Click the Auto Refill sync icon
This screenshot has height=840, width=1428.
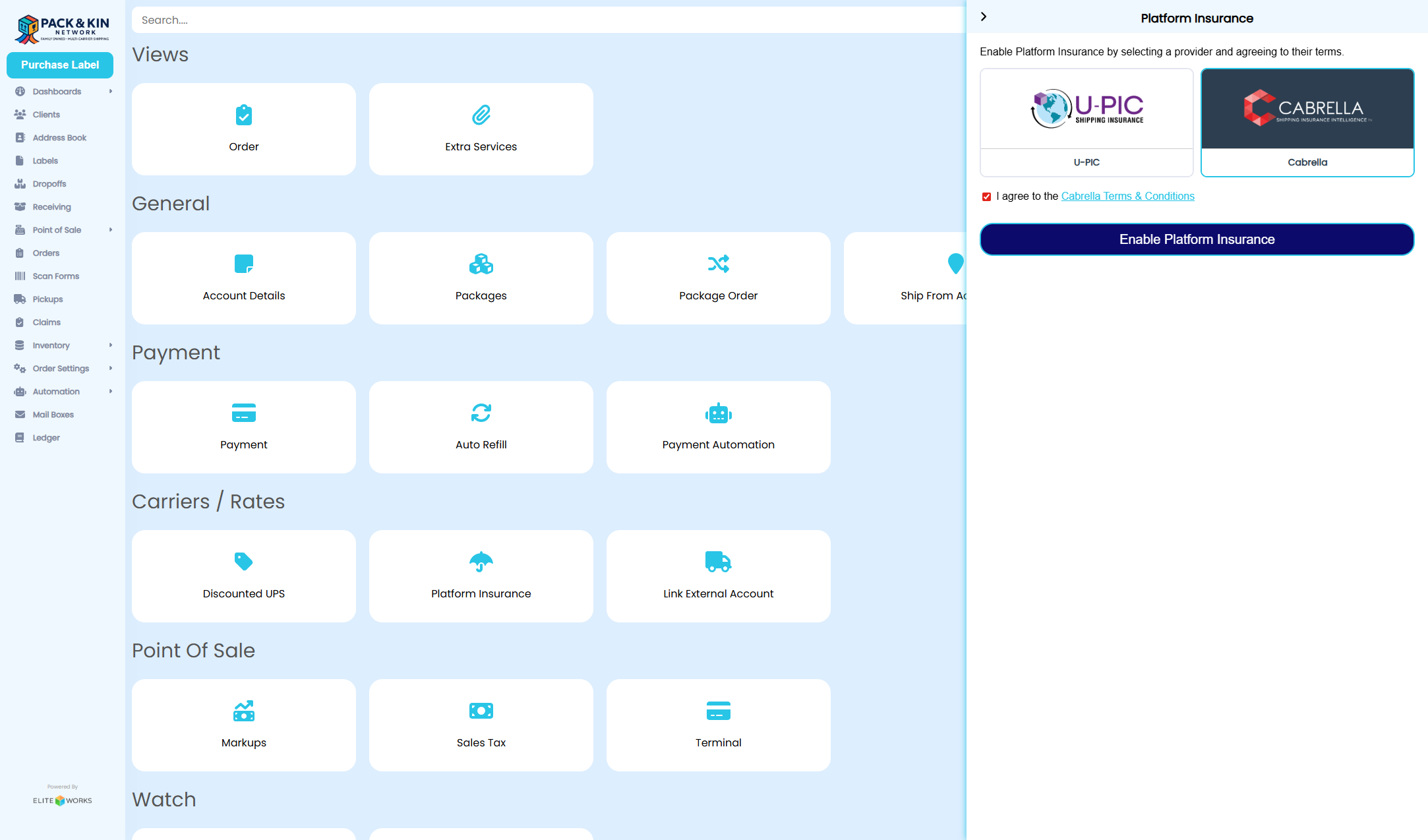(x=481, y=413)
